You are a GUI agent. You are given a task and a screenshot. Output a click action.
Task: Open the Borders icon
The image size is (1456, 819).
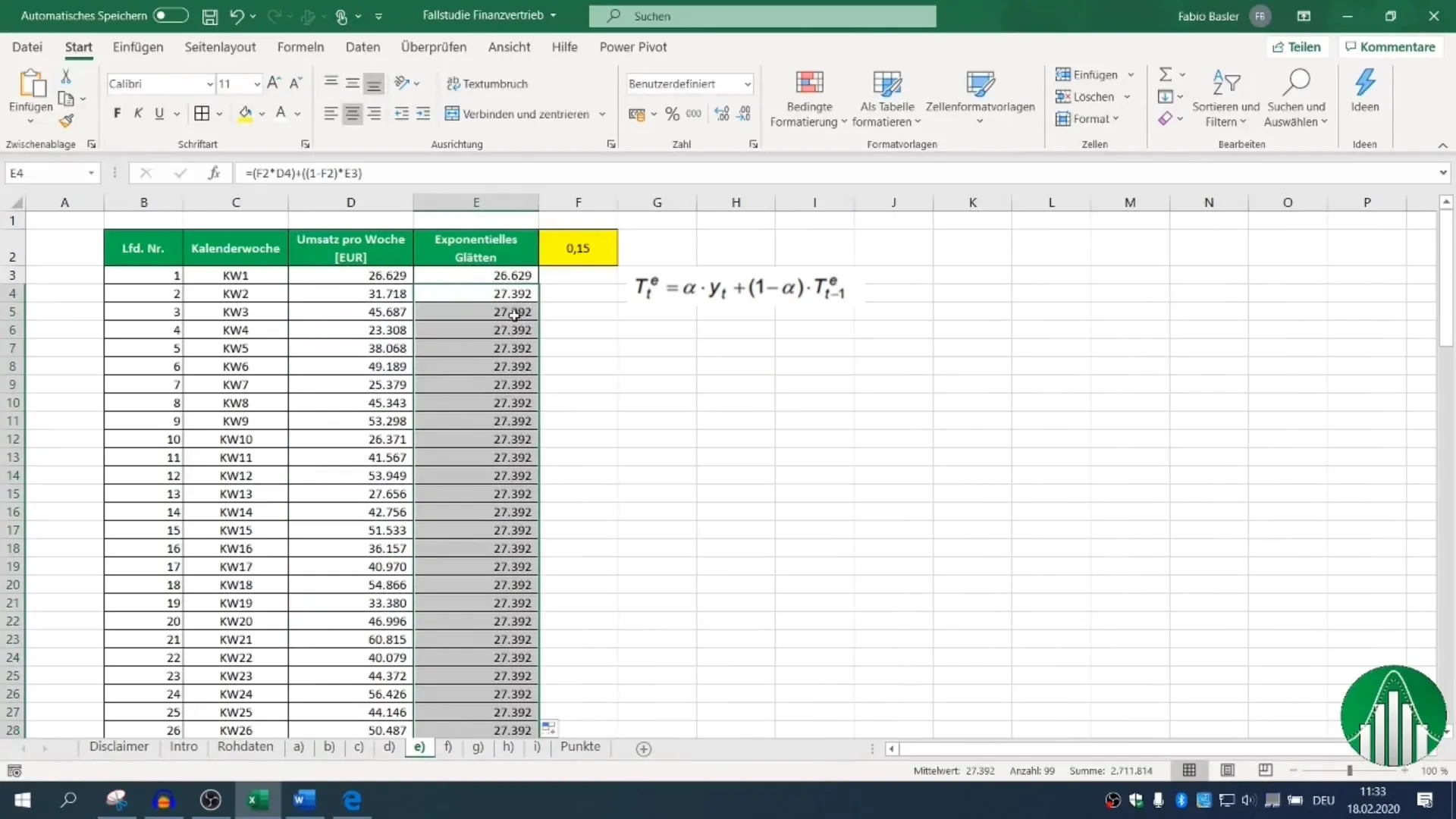(202, 114)
